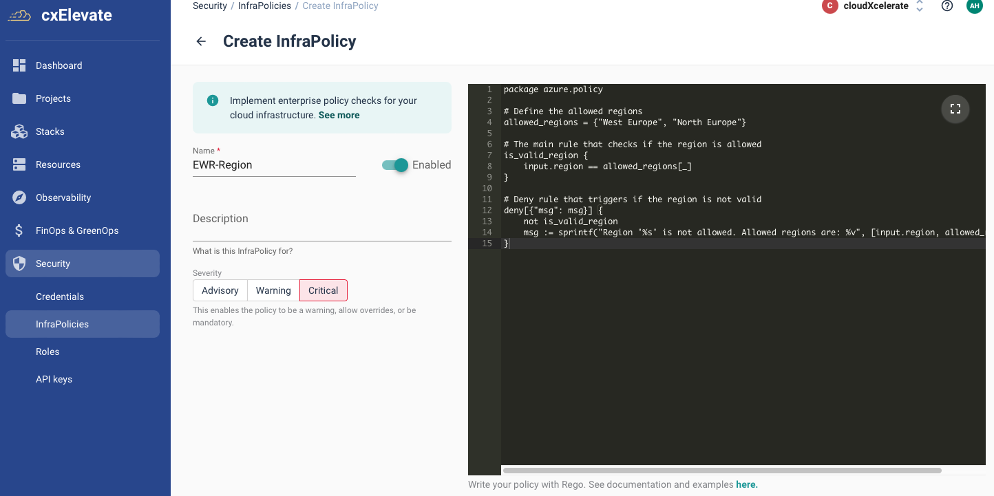
Task: Click the 'package azure.policy' code line
Action: point(553,89)
